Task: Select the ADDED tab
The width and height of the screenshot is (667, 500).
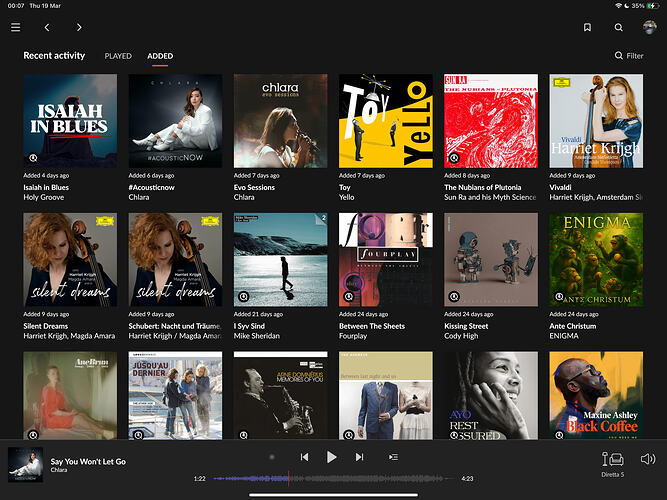Action: click(x=160, y=57)
